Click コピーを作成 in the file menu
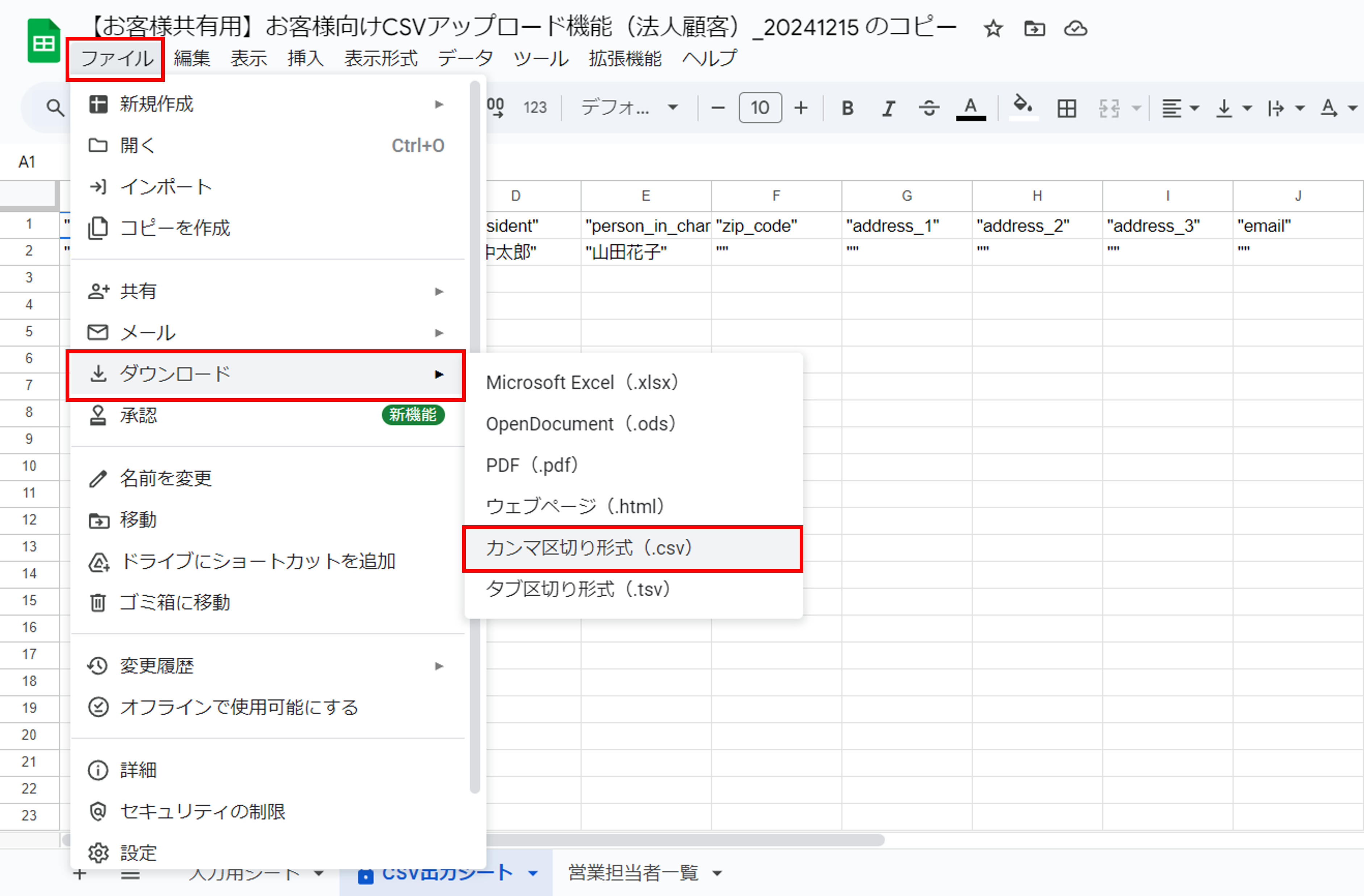1364x896 pixels. coord(175,228)
